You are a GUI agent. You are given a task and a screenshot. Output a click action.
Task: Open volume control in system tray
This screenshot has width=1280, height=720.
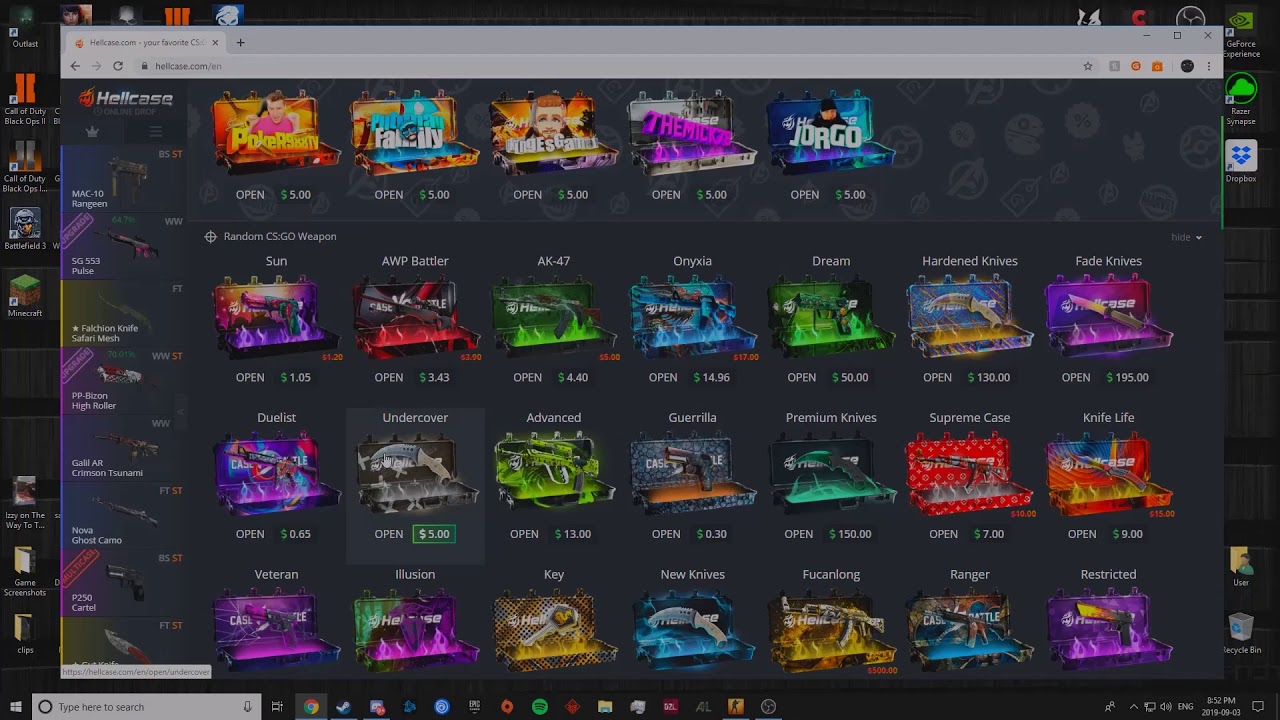[1166, 707]
